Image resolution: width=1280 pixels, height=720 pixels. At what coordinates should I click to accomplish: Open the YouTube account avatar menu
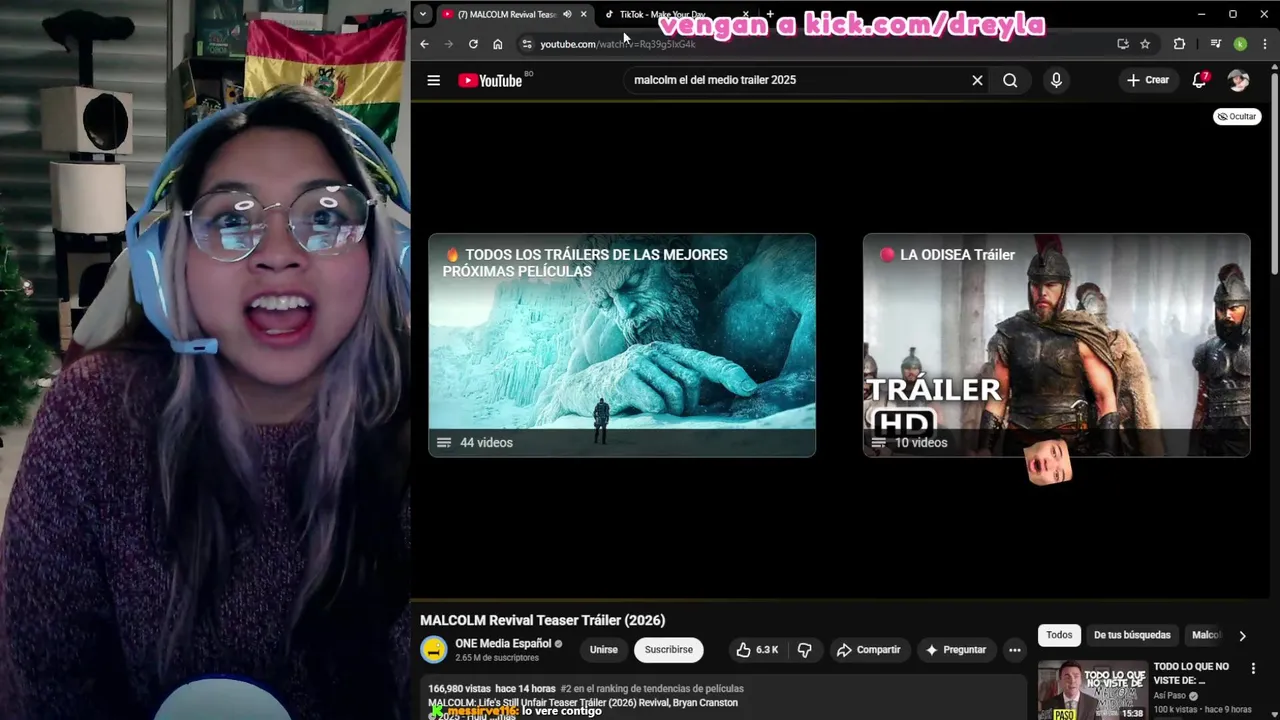coord(1239,80)
